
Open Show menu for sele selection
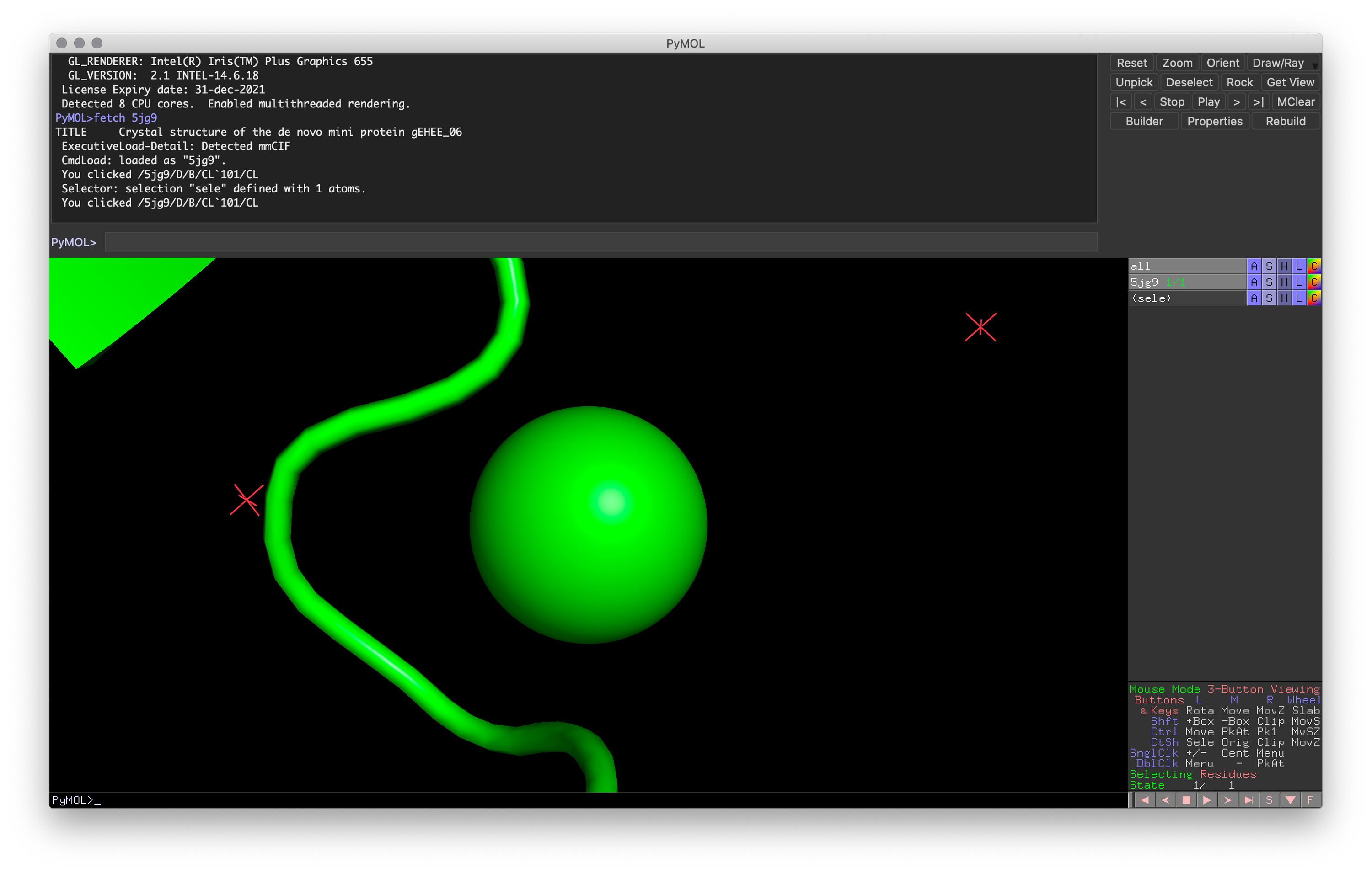(x=1269, y=298)
